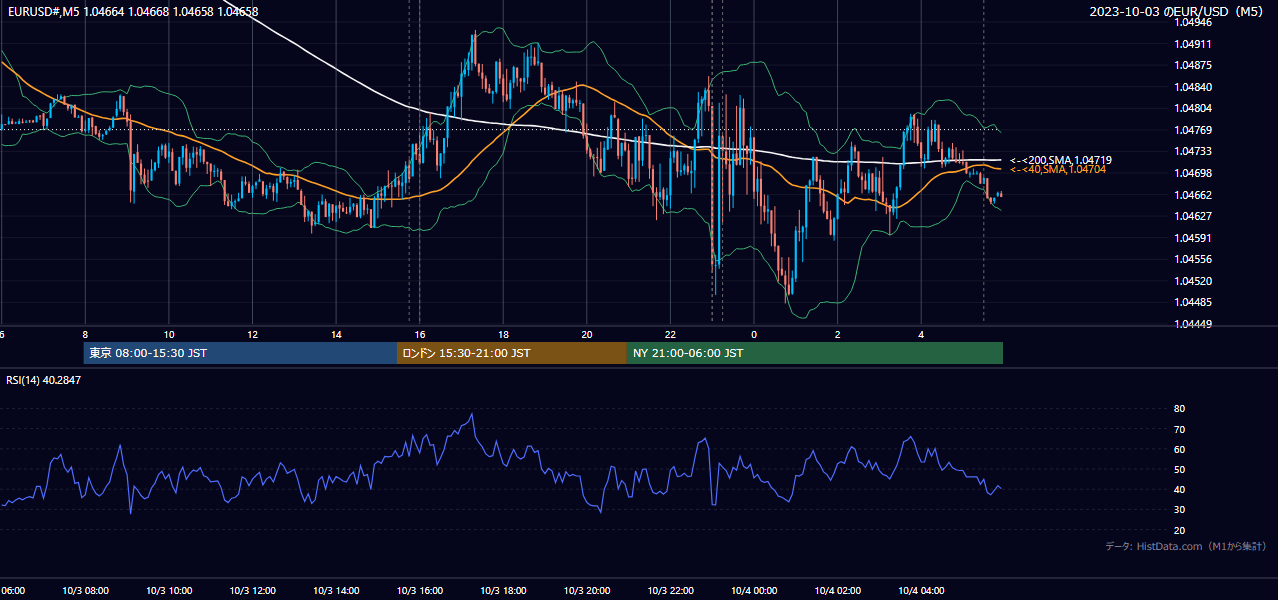
Task: Click hour tick 12 beneath the candlestick chart
Action: pyautogui.click(x=253, y=334)
